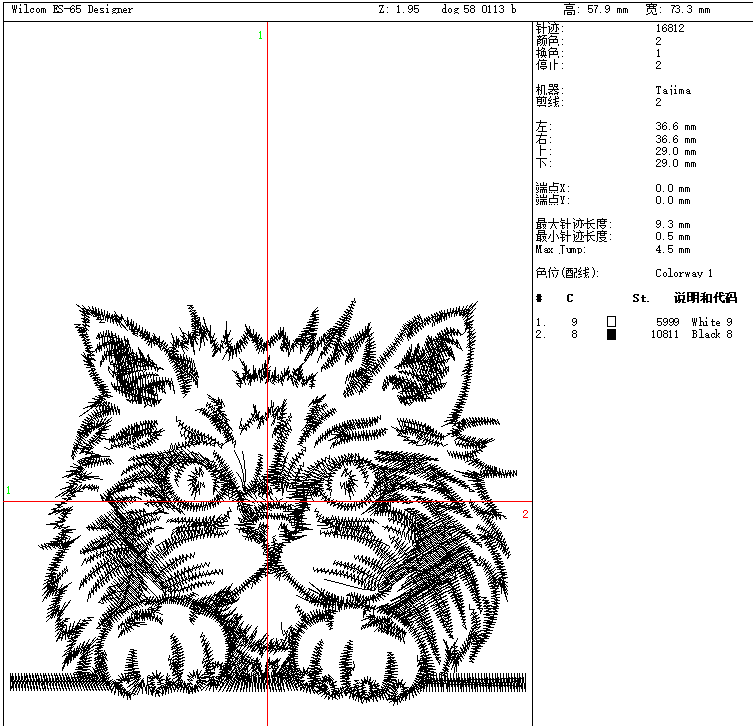Select the Tajima machine value

(x=672, y=90)
